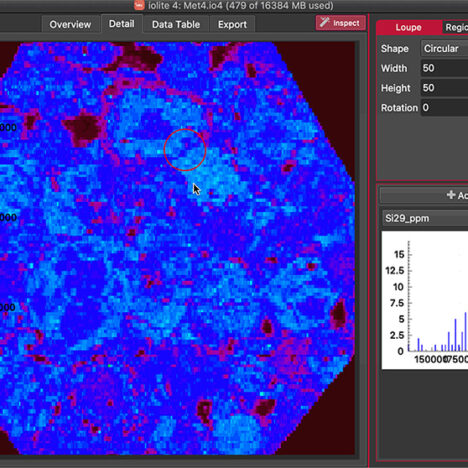The image size is (468, 468).
Task: Open the Shape Circular dropdown
Action: point(445,49)
